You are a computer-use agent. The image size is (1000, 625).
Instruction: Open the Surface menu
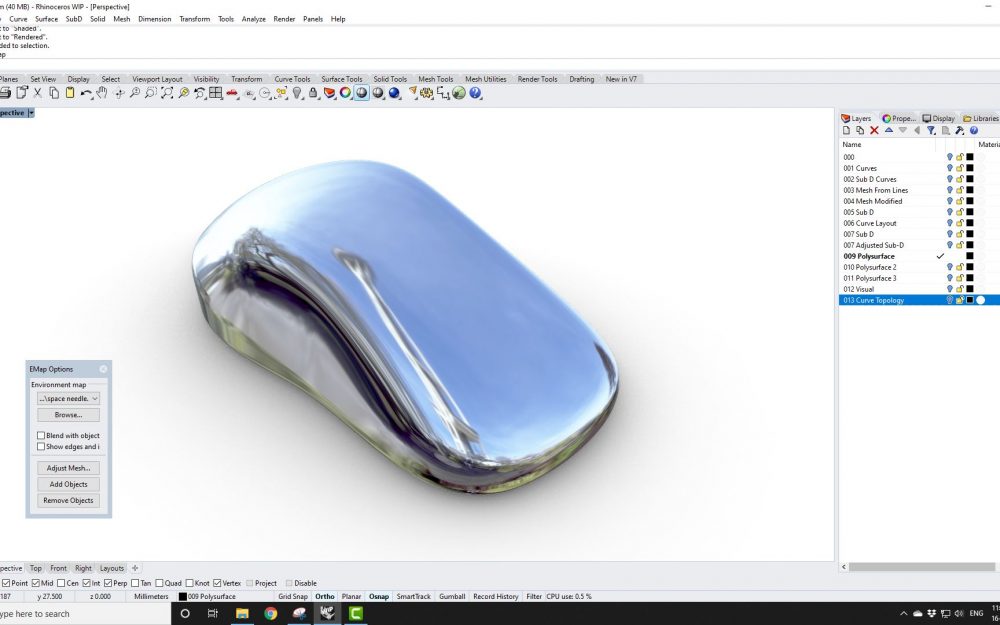tap(47, 19)
